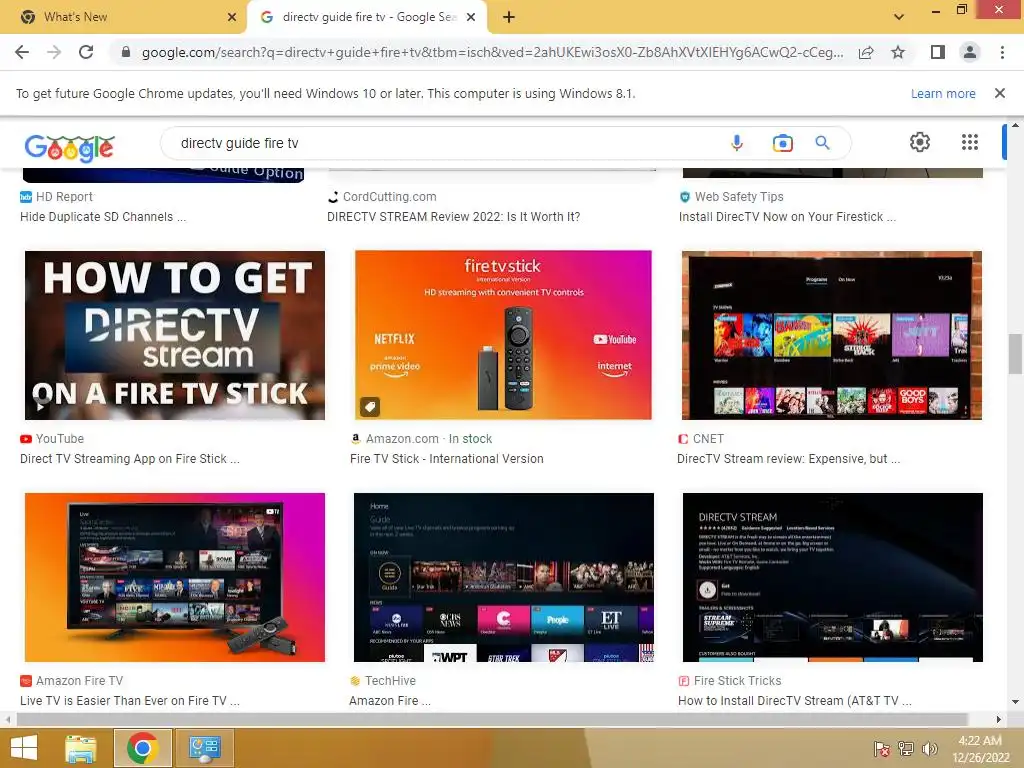
Task: Open a new browser tab
Action: click(509, 18)
